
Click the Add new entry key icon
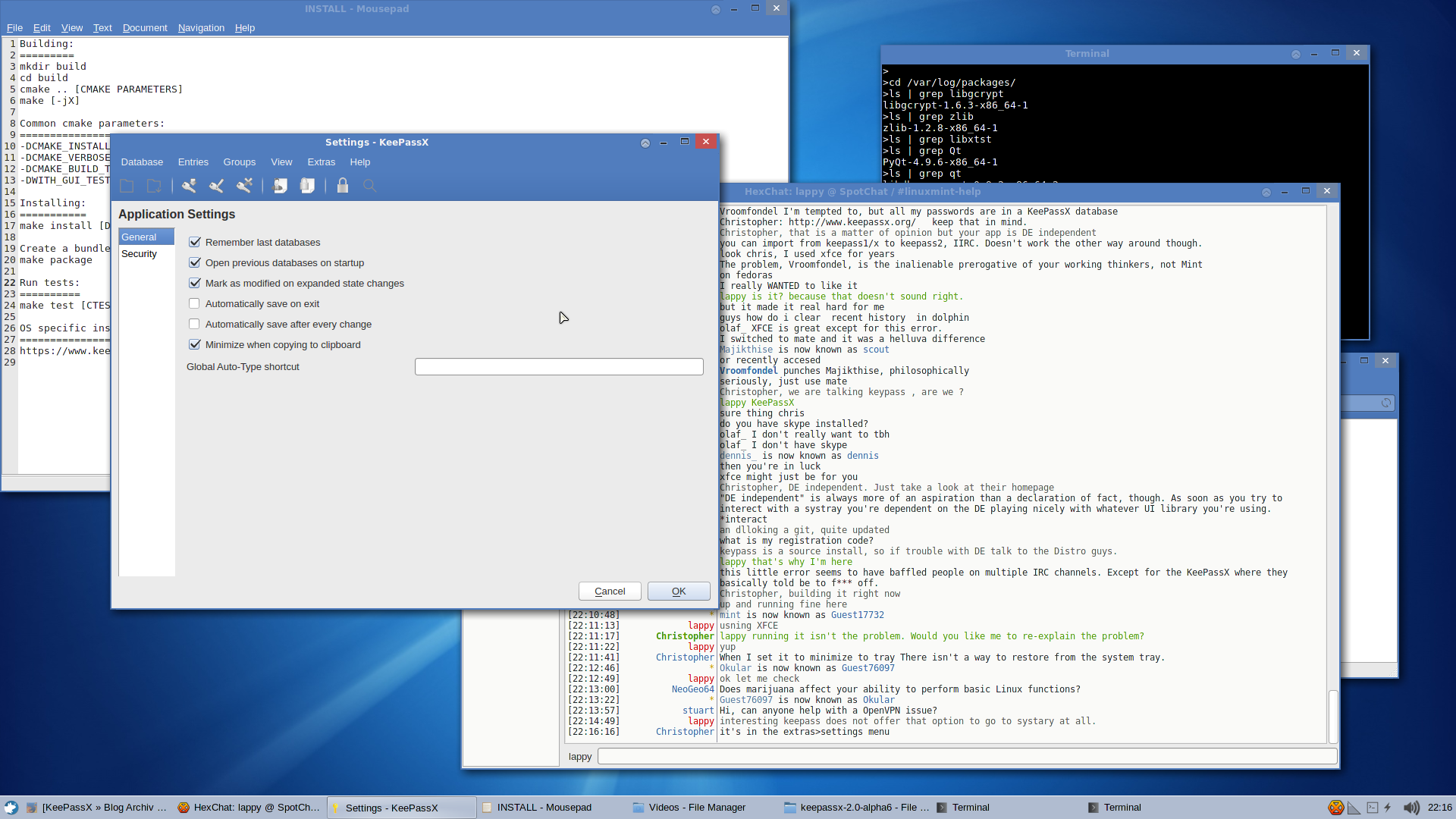(189, 186)
